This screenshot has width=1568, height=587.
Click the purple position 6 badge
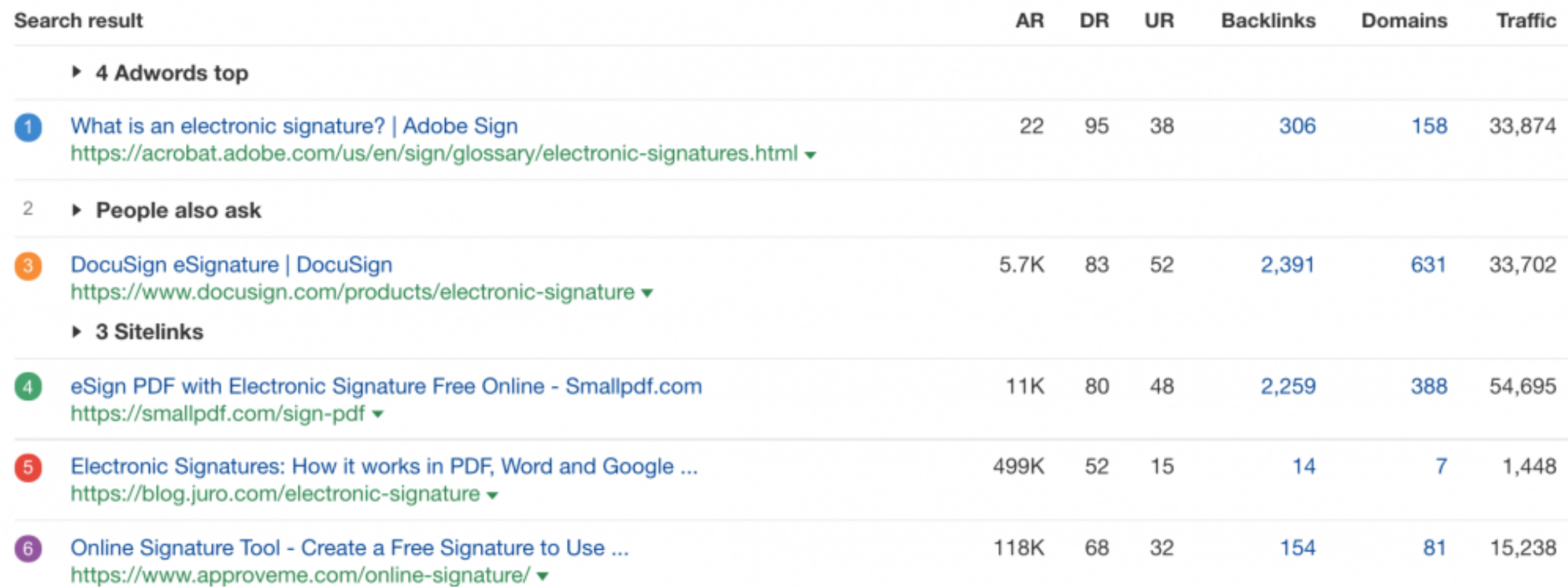point(28,549)
